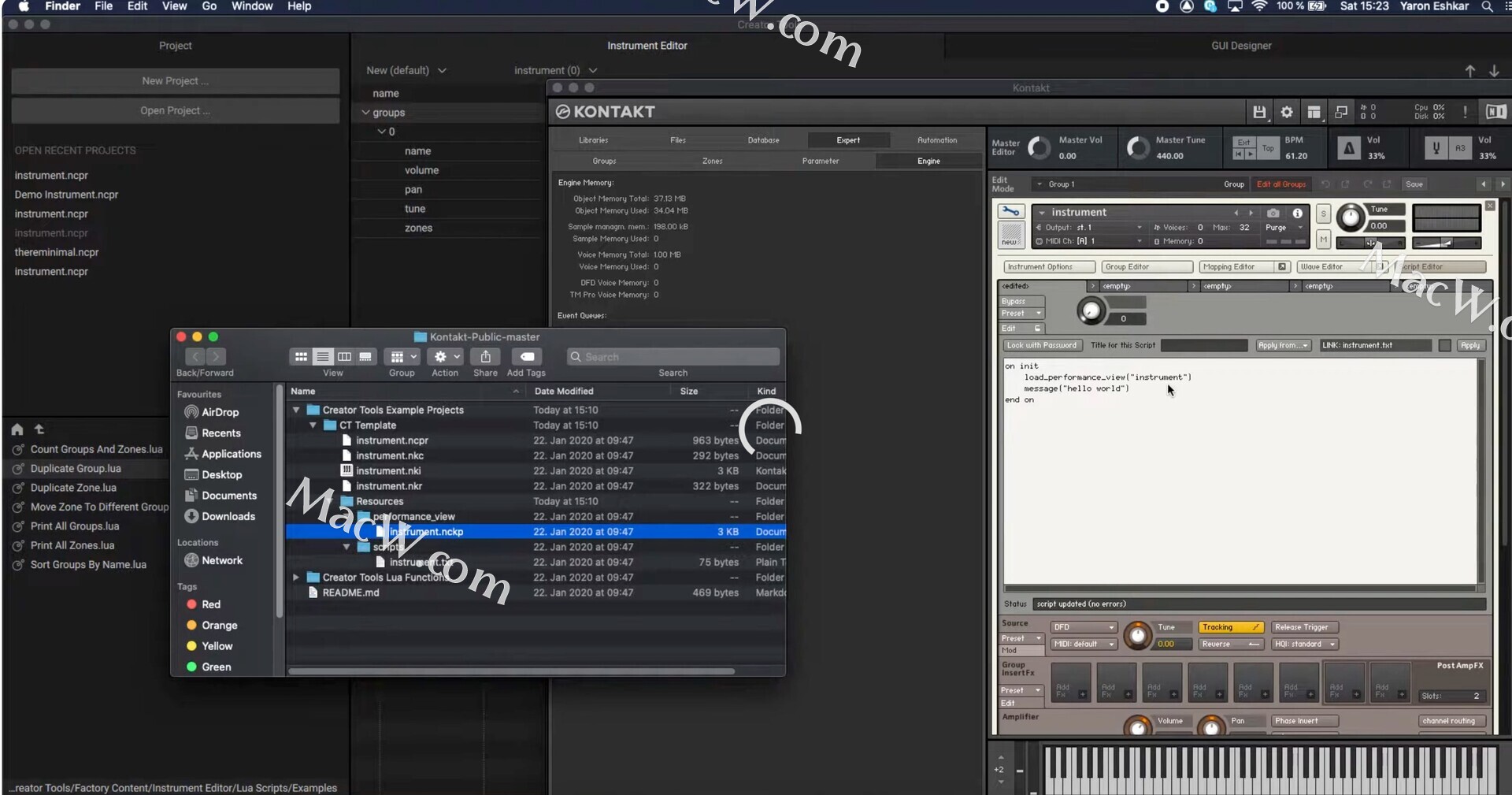Click Lock with Password button
This screenshot has height=795, width=1512.
tap(1041, 345)
